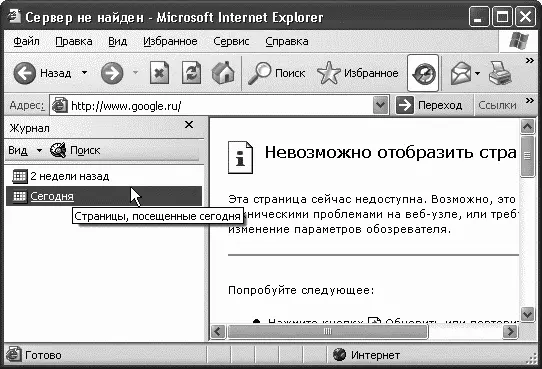The width and height of the screenshot is (542, 369).
Task: Click the Mail envelope icon
Action: (461, 73)
